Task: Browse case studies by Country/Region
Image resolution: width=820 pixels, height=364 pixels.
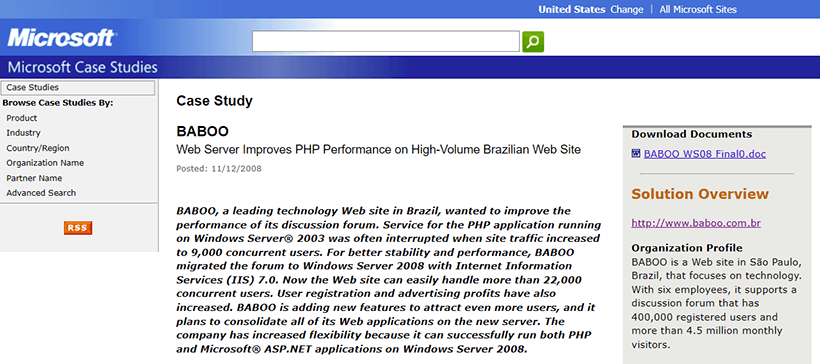Action: pyautogui.click(x=38, y=148)
